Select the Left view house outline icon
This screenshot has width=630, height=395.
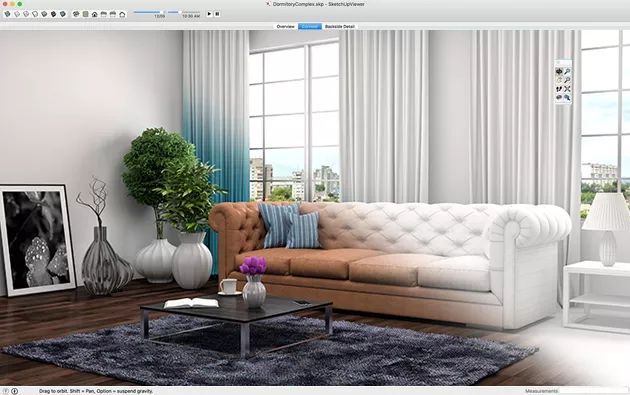click(x=122, y=14)
